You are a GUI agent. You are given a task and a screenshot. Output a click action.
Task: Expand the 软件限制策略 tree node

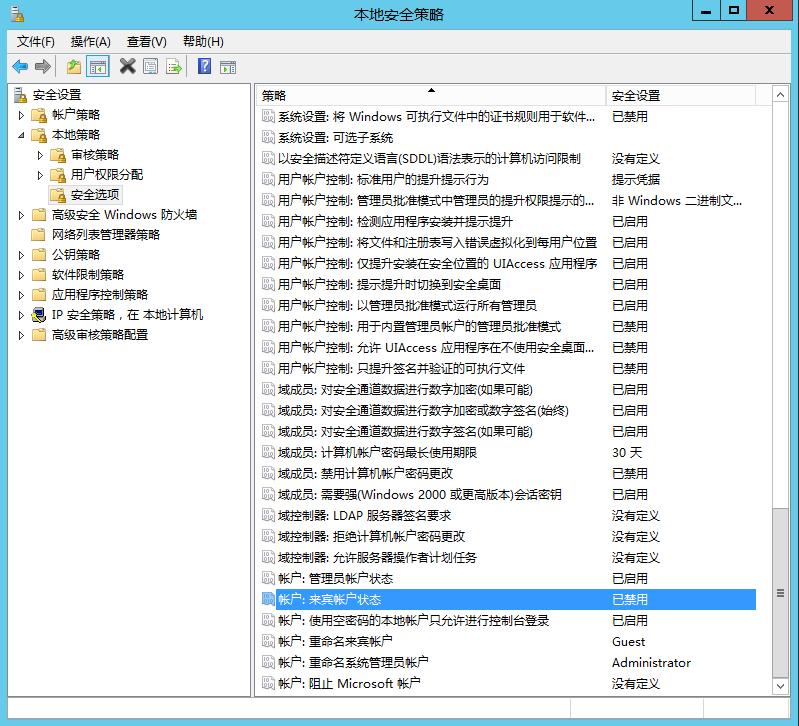21,275
